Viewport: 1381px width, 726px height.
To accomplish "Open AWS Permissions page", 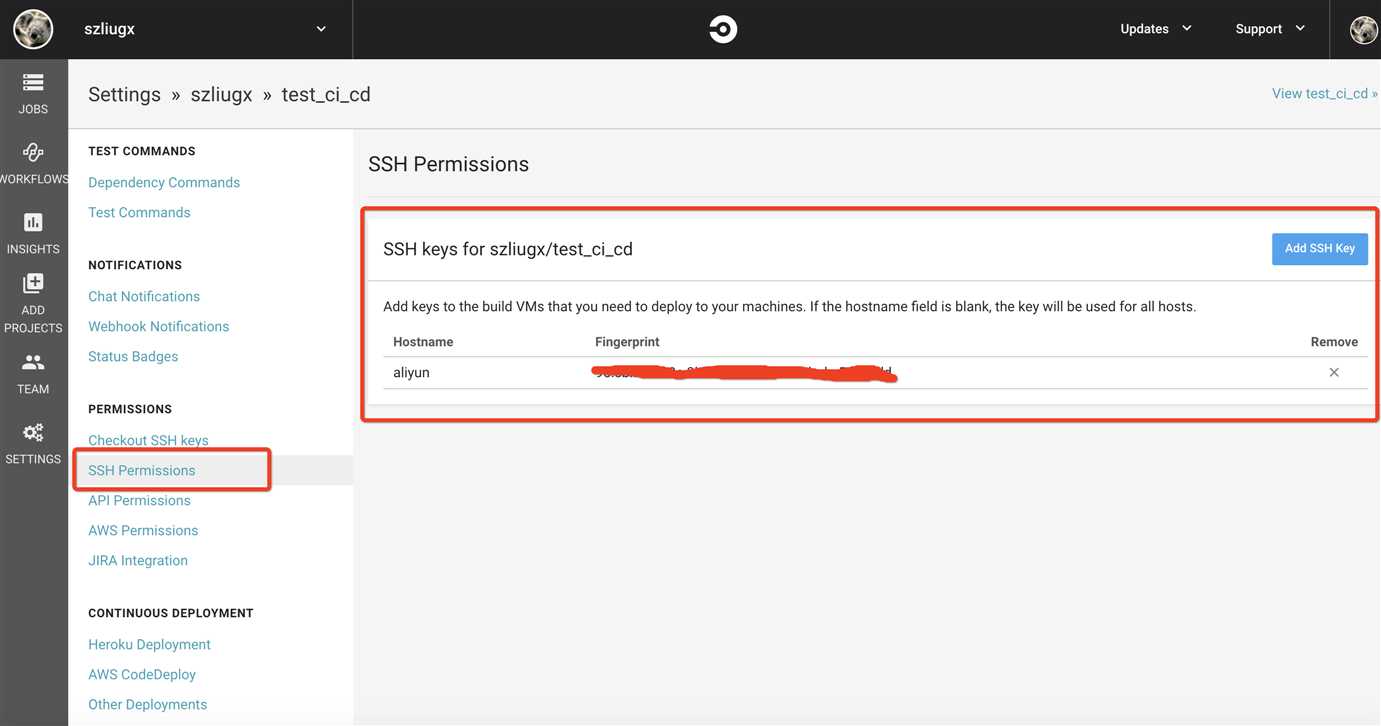I will click(143, 530).
